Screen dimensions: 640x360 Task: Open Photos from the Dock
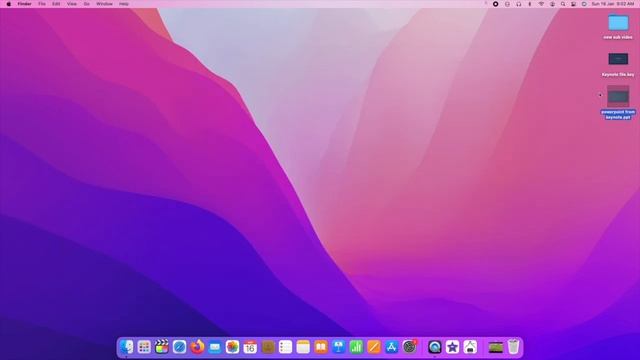(232, 347)
